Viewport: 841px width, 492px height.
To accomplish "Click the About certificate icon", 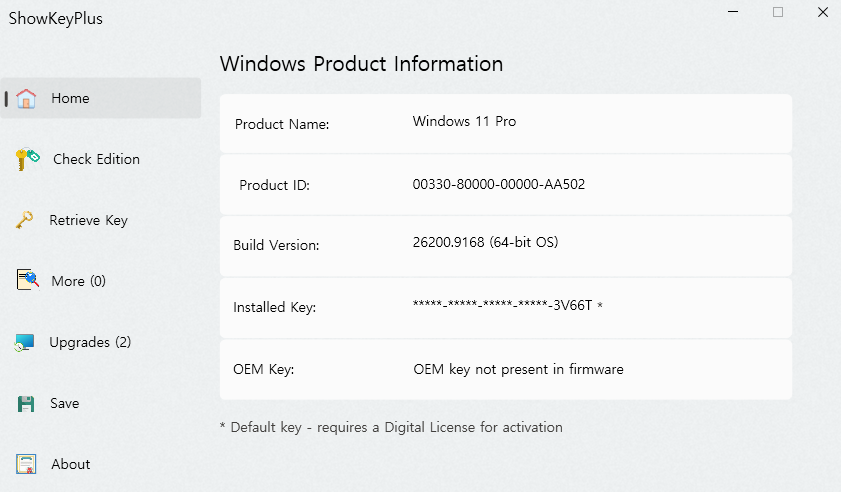I will pos(26,464).
